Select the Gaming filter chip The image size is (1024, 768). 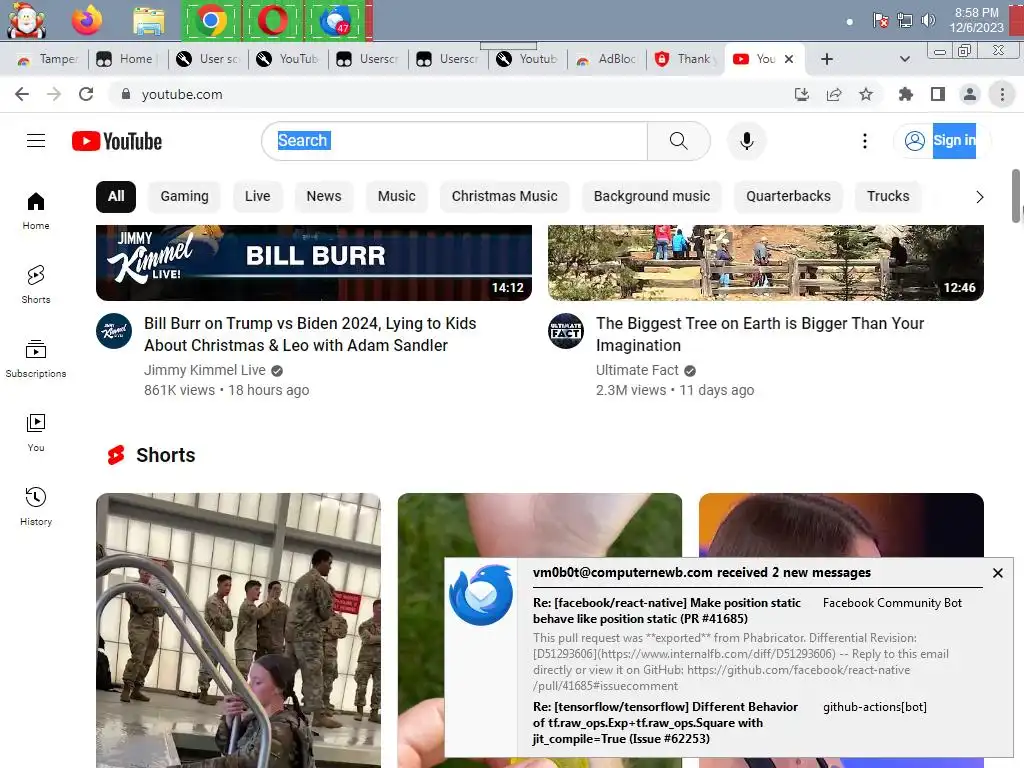[184, 197]
